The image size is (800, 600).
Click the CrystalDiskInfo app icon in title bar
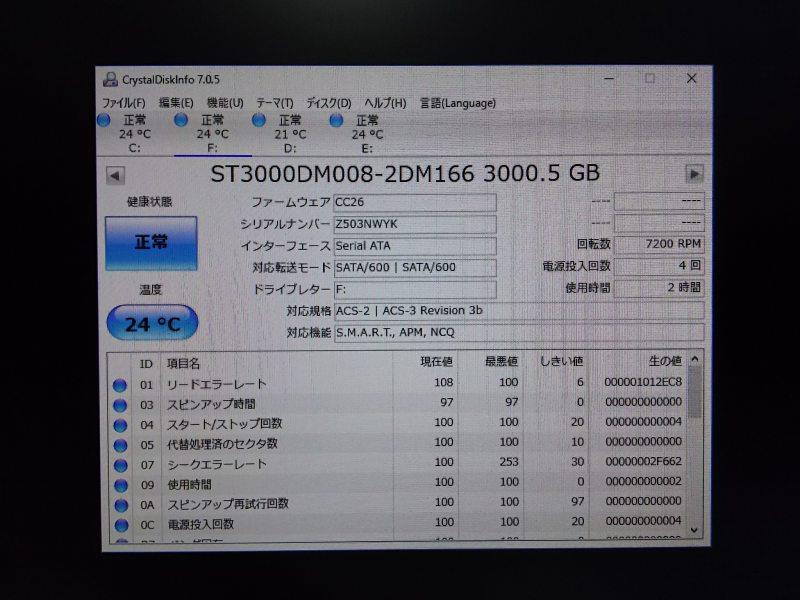110,79
